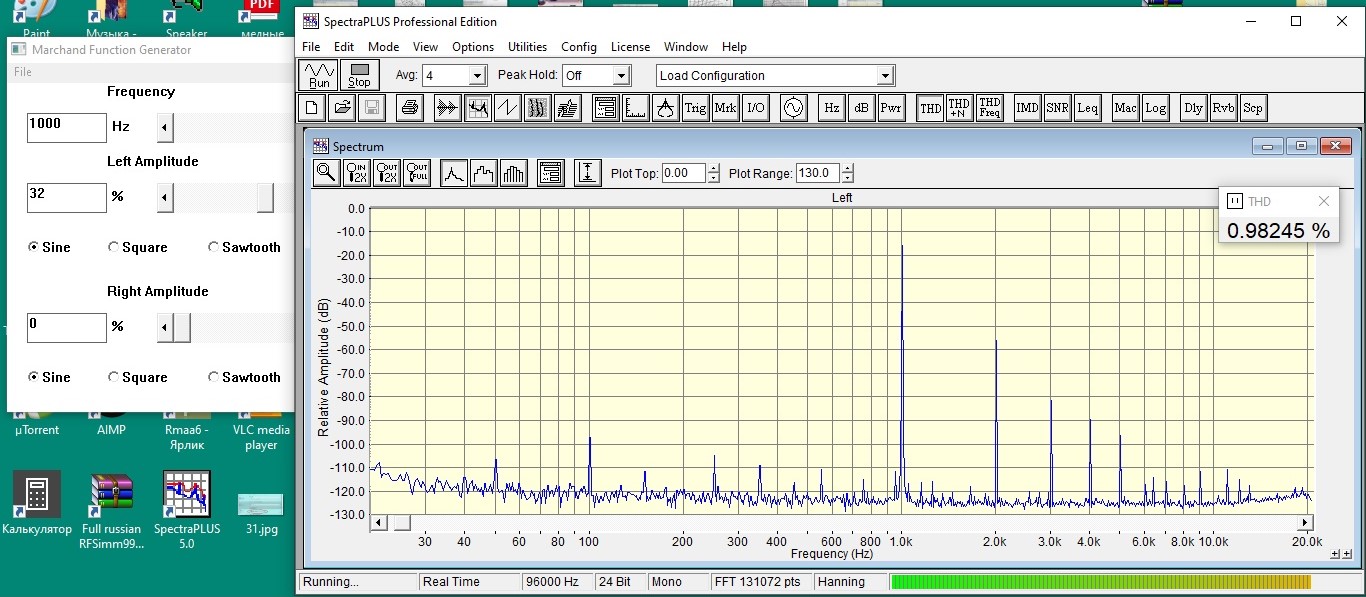Print using the printer toolbar icon

(409, 108)
